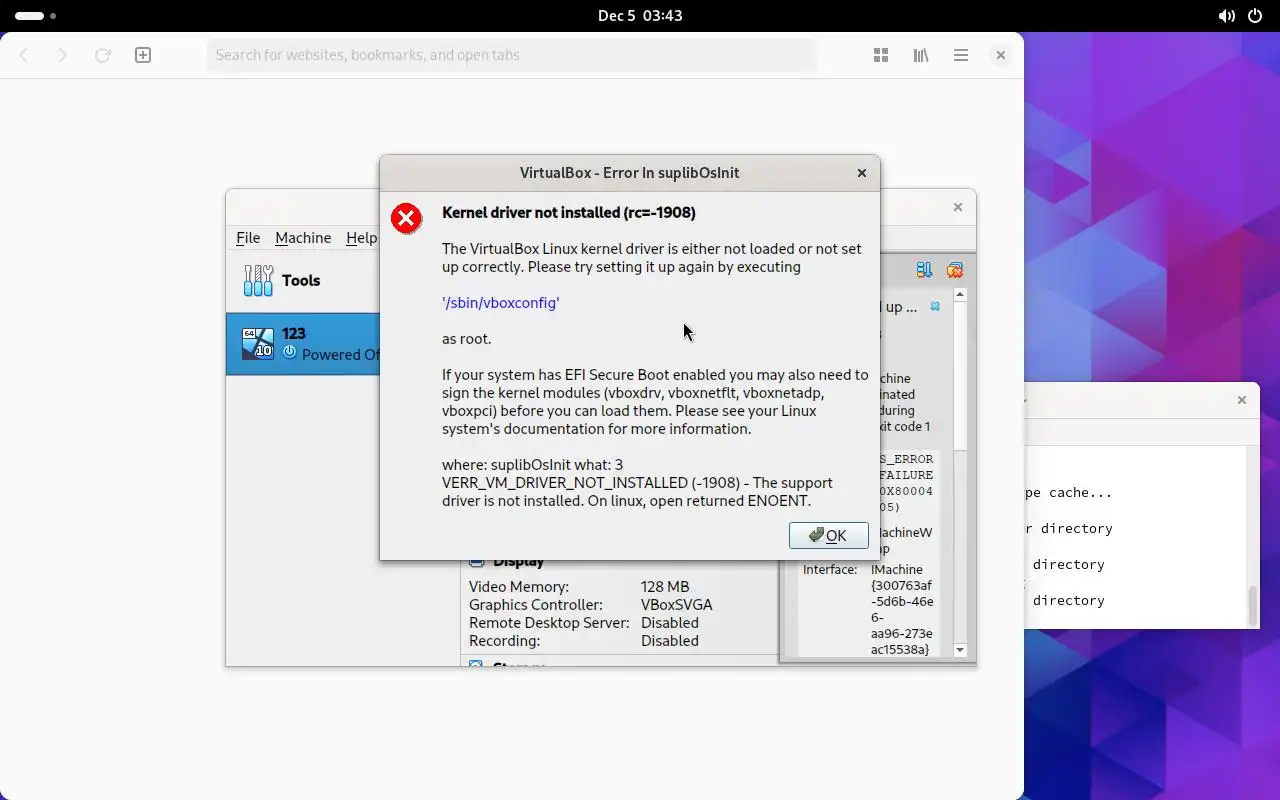Click the browser back button
This screenshot has height=800, width=1280.
25,55
